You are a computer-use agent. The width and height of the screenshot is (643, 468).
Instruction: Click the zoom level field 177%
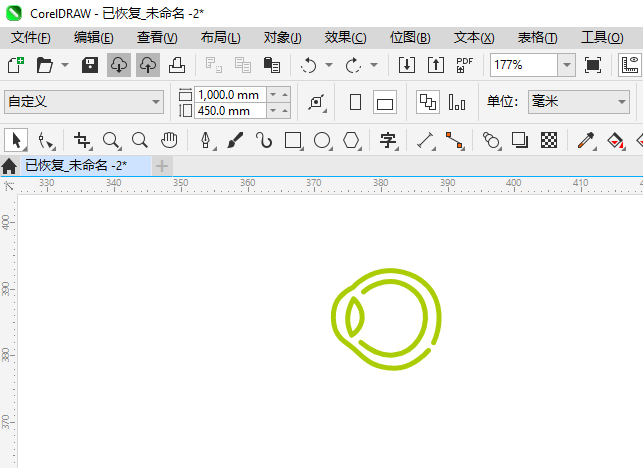[x=524, y=65]
